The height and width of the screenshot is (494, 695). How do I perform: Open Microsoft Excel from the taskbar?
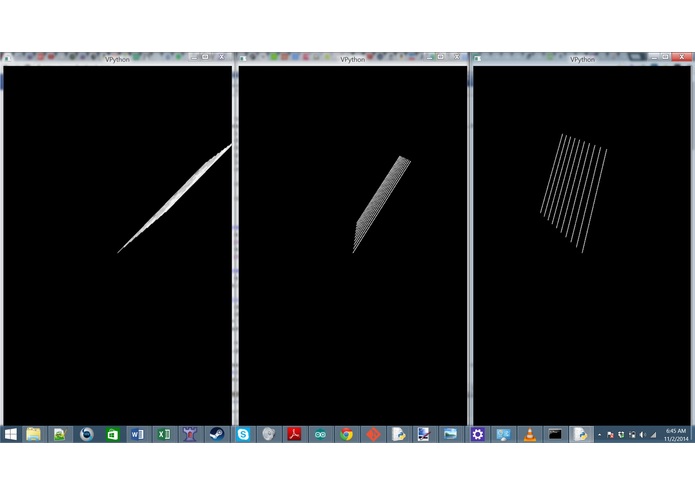(164, 434)
